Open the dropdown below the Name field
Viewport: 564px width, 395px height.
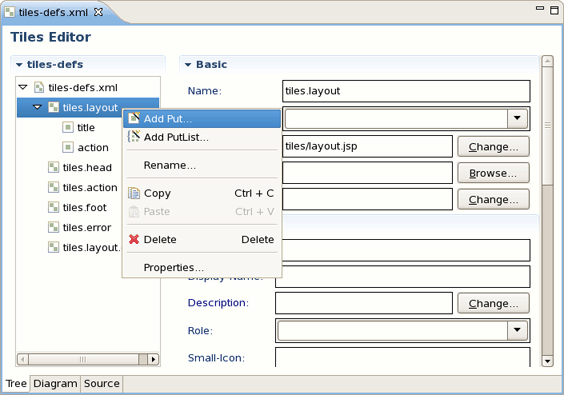517,118
